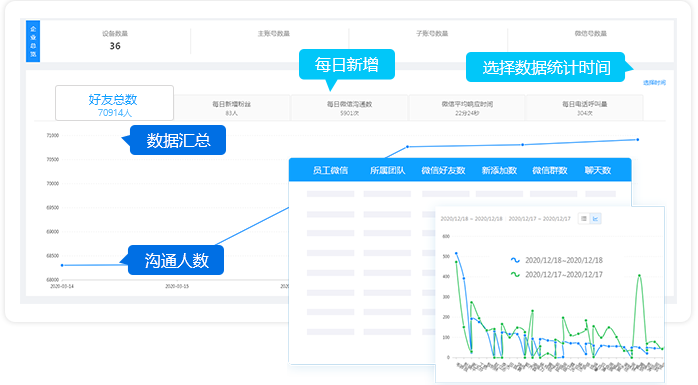Sort by the 新添加数 column header

coord(499,170)
